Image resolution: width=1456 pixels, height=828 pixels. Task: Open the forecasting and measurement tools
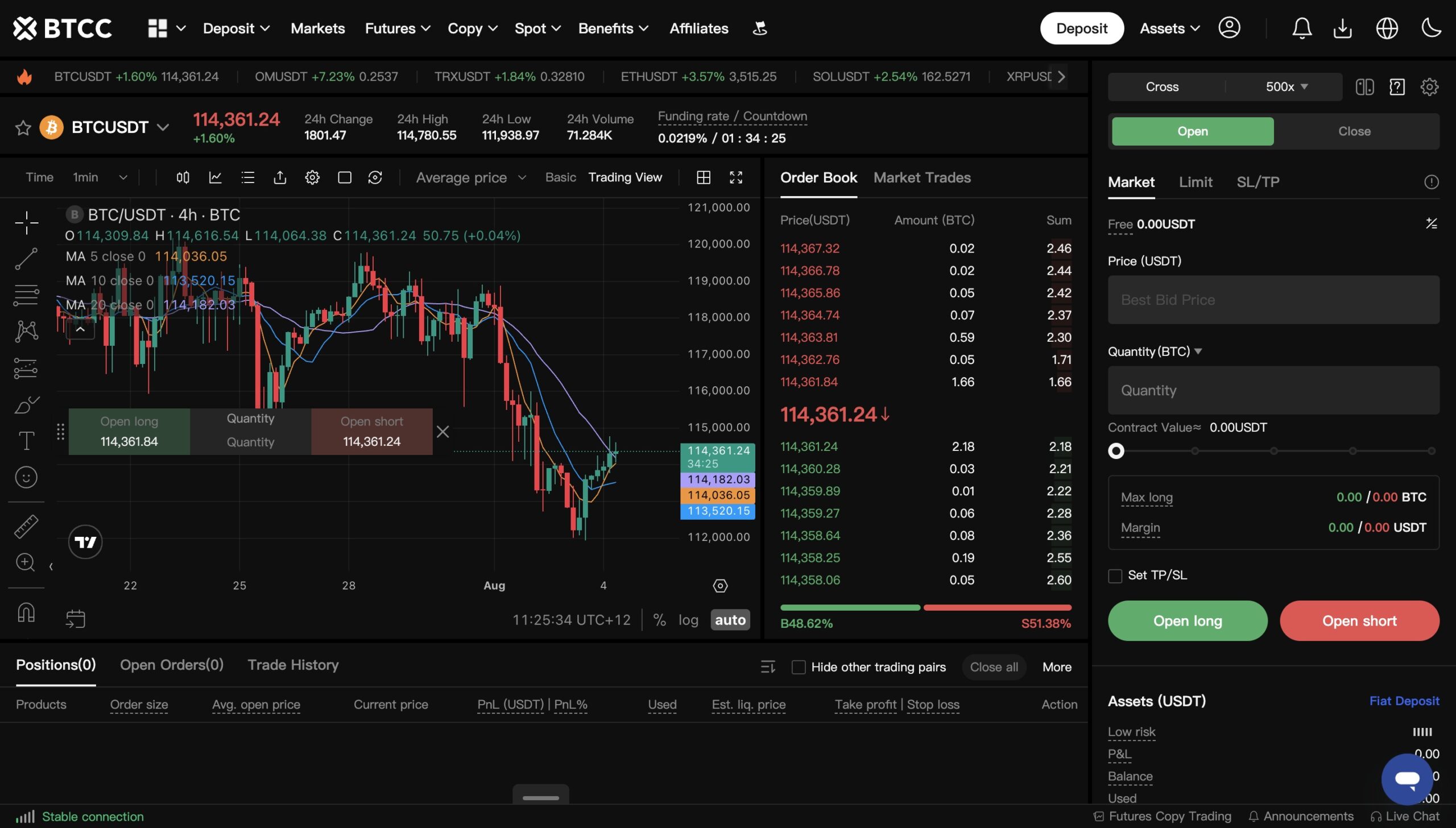(26, 368)
